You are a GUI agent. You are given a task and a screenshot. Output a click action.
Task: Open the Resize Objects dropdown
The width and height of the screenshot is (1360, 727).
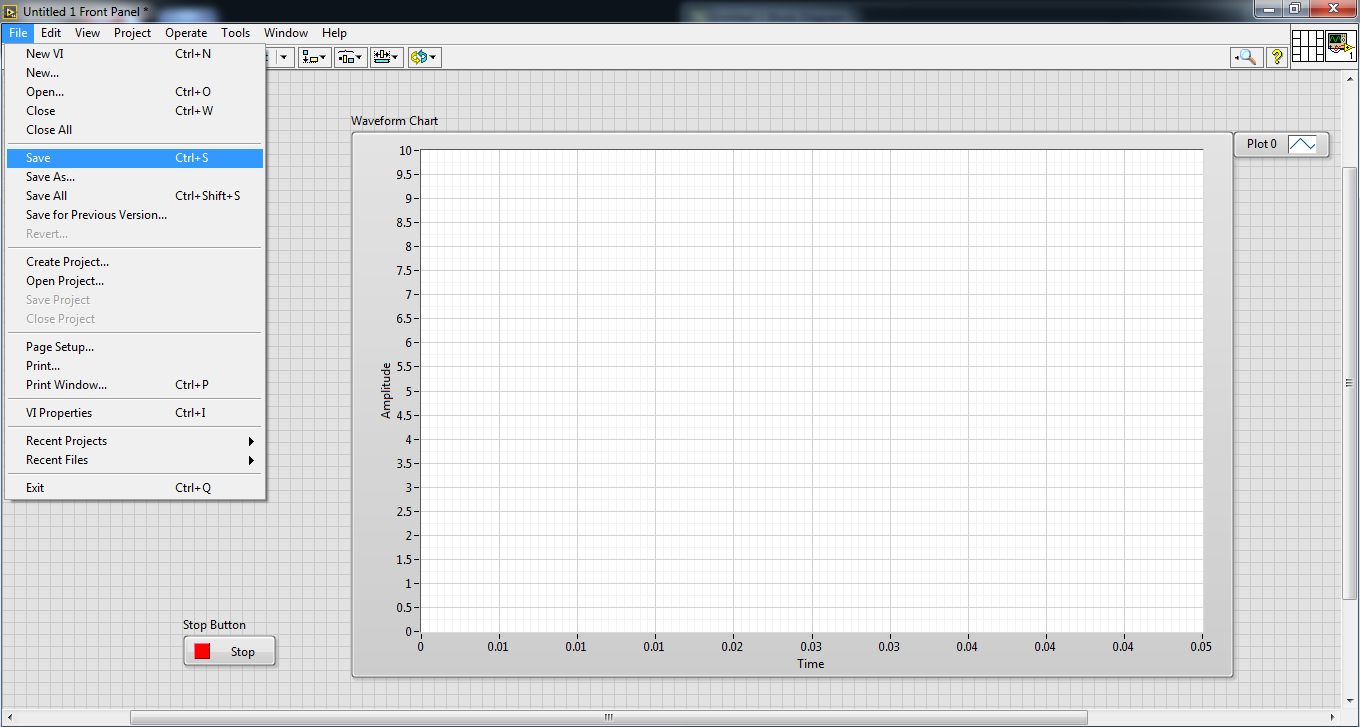click(x=386, y=57)
